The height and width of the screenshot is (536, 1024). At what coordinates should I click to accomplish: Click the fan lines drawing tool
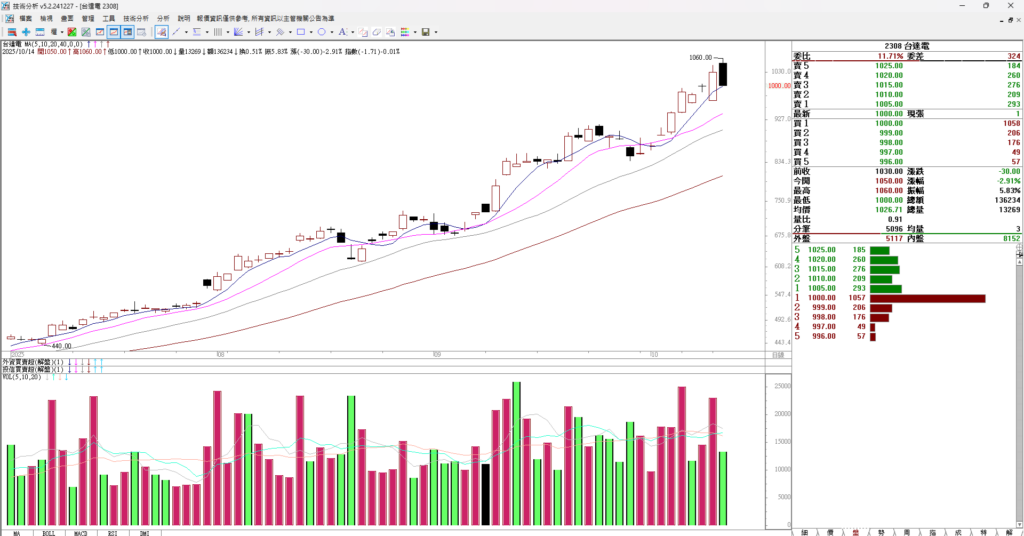click(238, 32)
